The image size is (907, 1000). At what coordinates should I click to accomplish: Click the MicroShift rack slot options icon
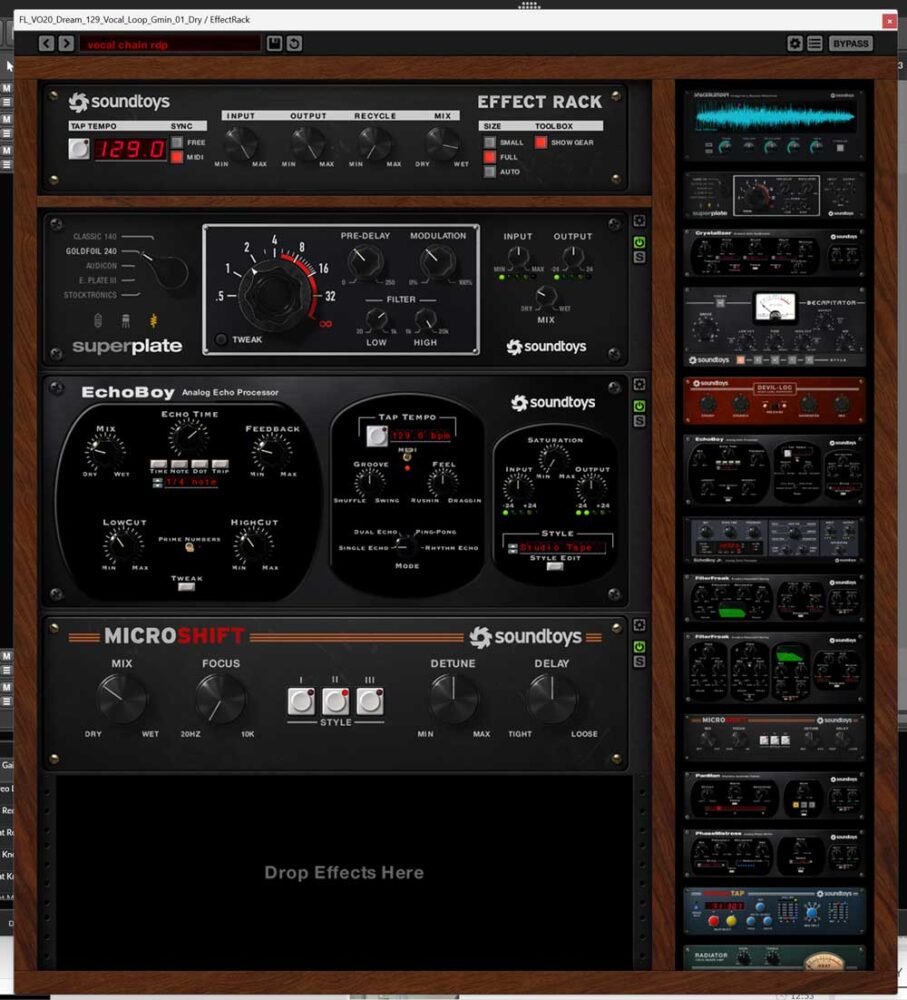point(639,625)
